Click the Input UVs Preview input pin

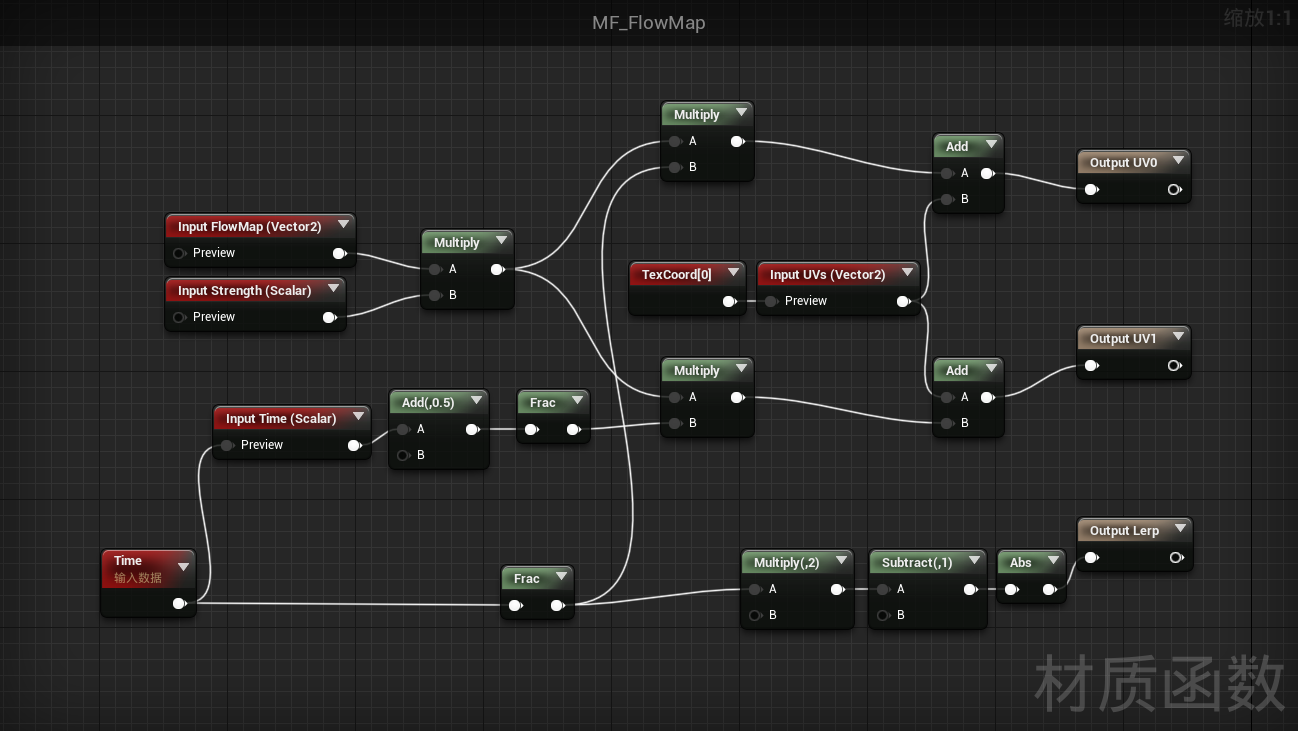click(772, 301)
